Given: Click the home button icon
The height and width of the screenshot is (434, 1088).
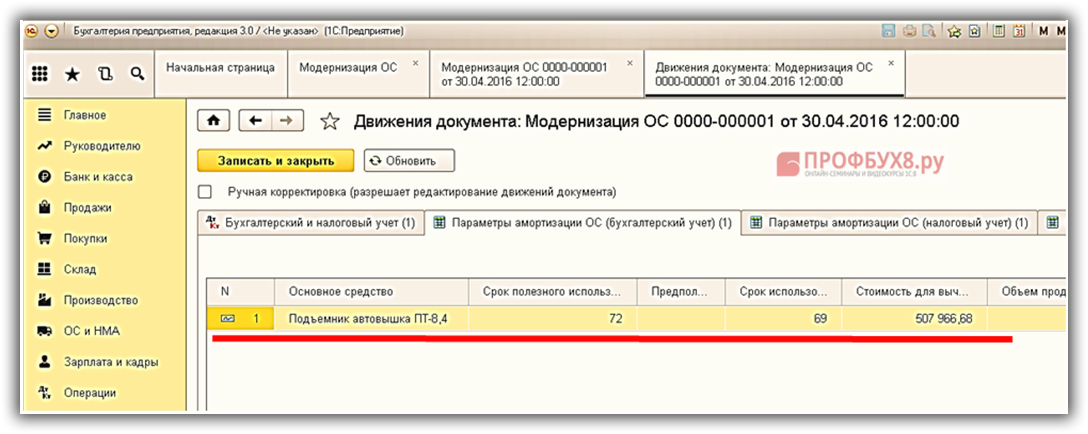Looking at the screenshot, I should pos(213,121).
